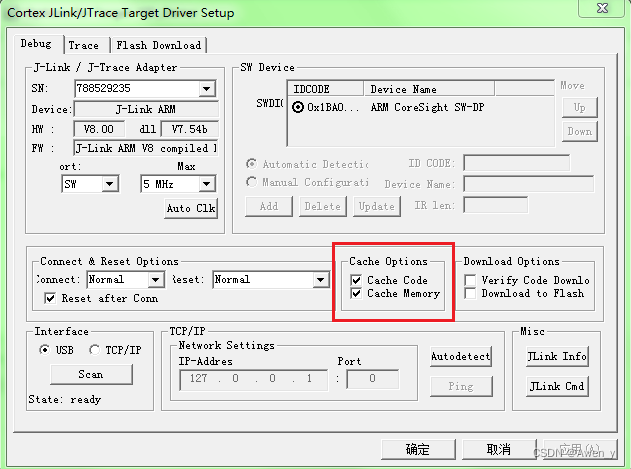Viewport: 631px width, 469px height.
Task: Open the SW port dropdown
Action: point(109,184)
